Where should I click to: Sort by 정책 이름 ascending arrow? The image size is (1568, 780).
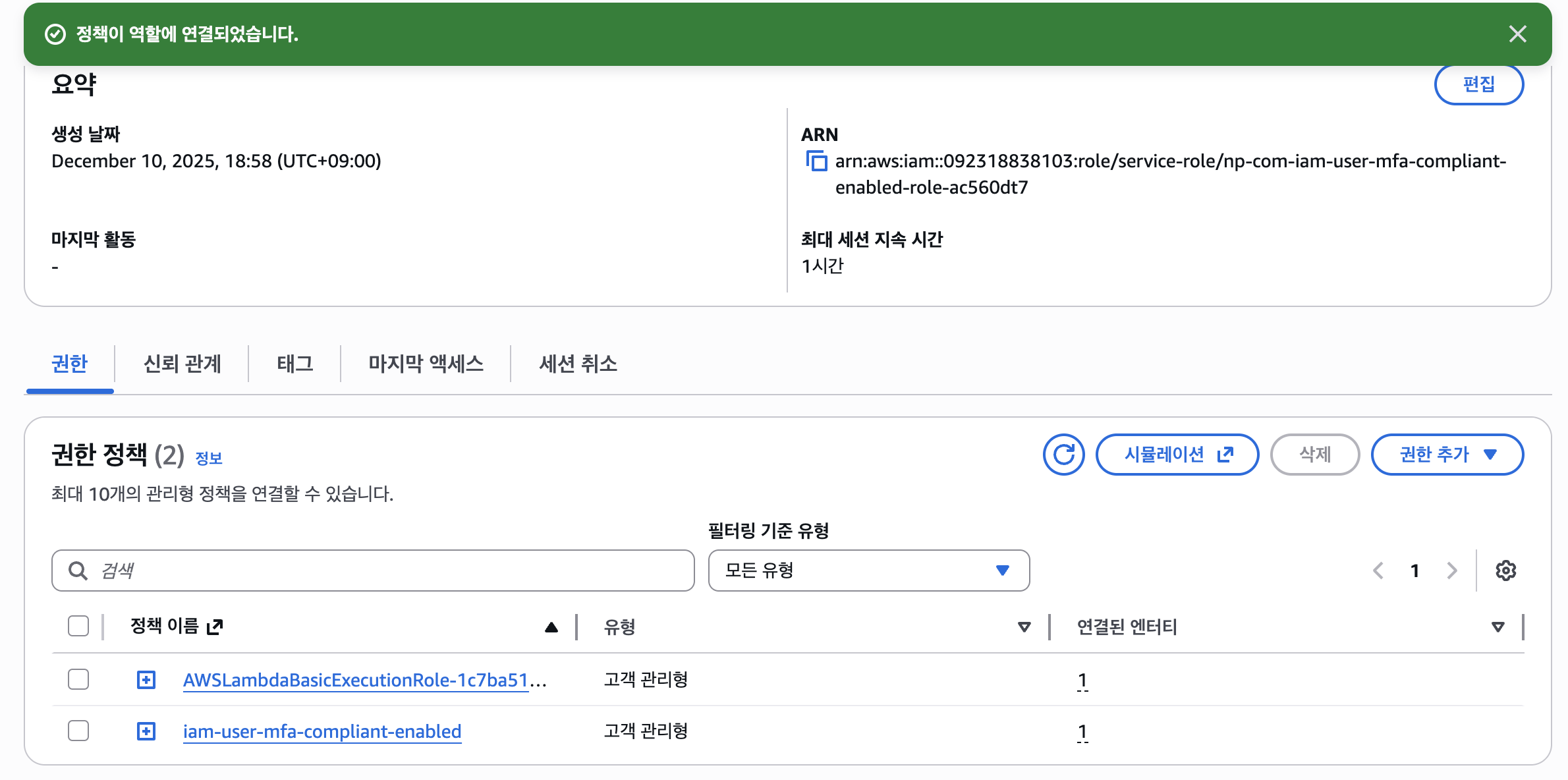(x=551, y=627)
